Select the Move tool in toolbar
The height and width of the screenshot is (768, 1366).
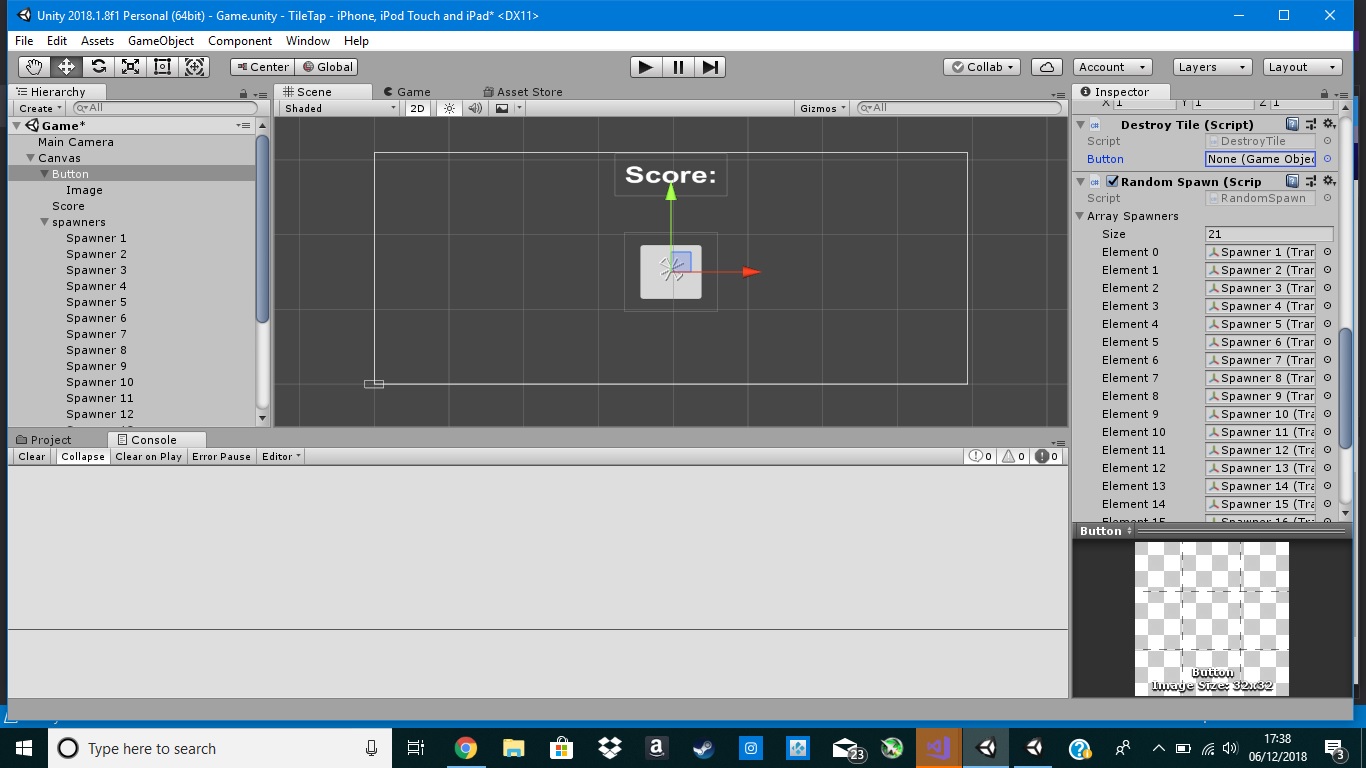66,67
